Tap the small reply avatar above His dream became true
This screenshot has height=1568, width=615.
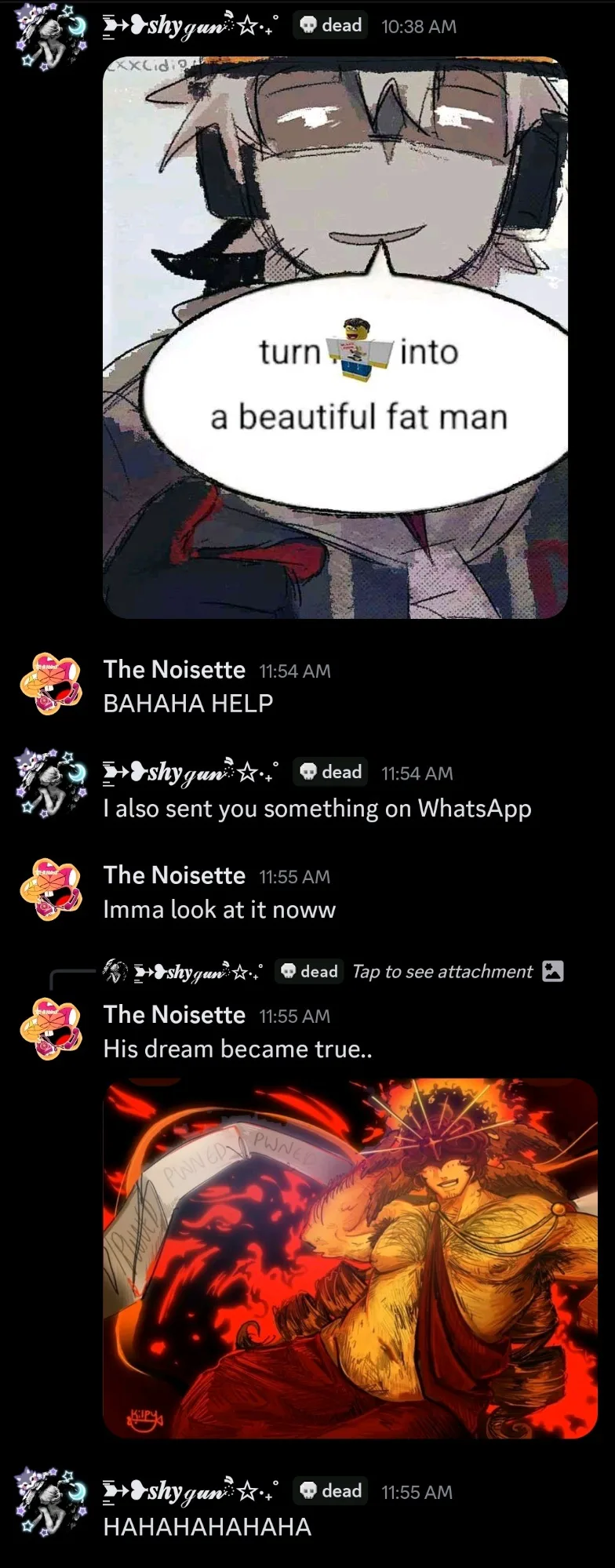pyautogui.click(x=115, y=971)
